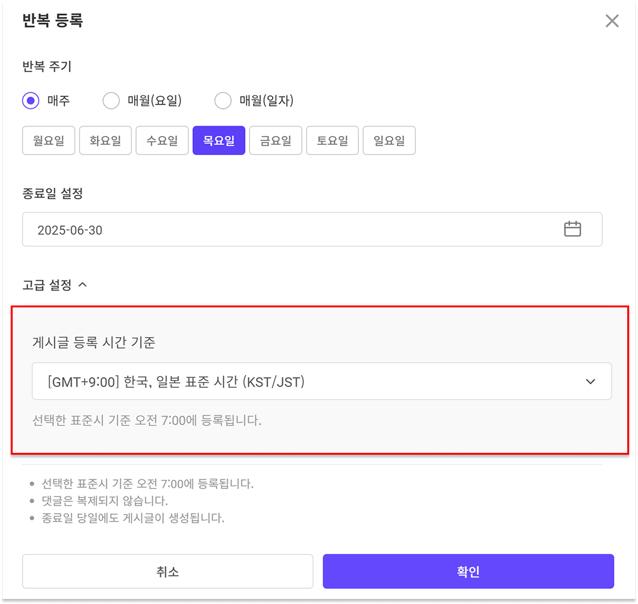638x604 pixels.
Task: Close the 반복 등록 dialog with X
Action: click(x=612, y=21)
